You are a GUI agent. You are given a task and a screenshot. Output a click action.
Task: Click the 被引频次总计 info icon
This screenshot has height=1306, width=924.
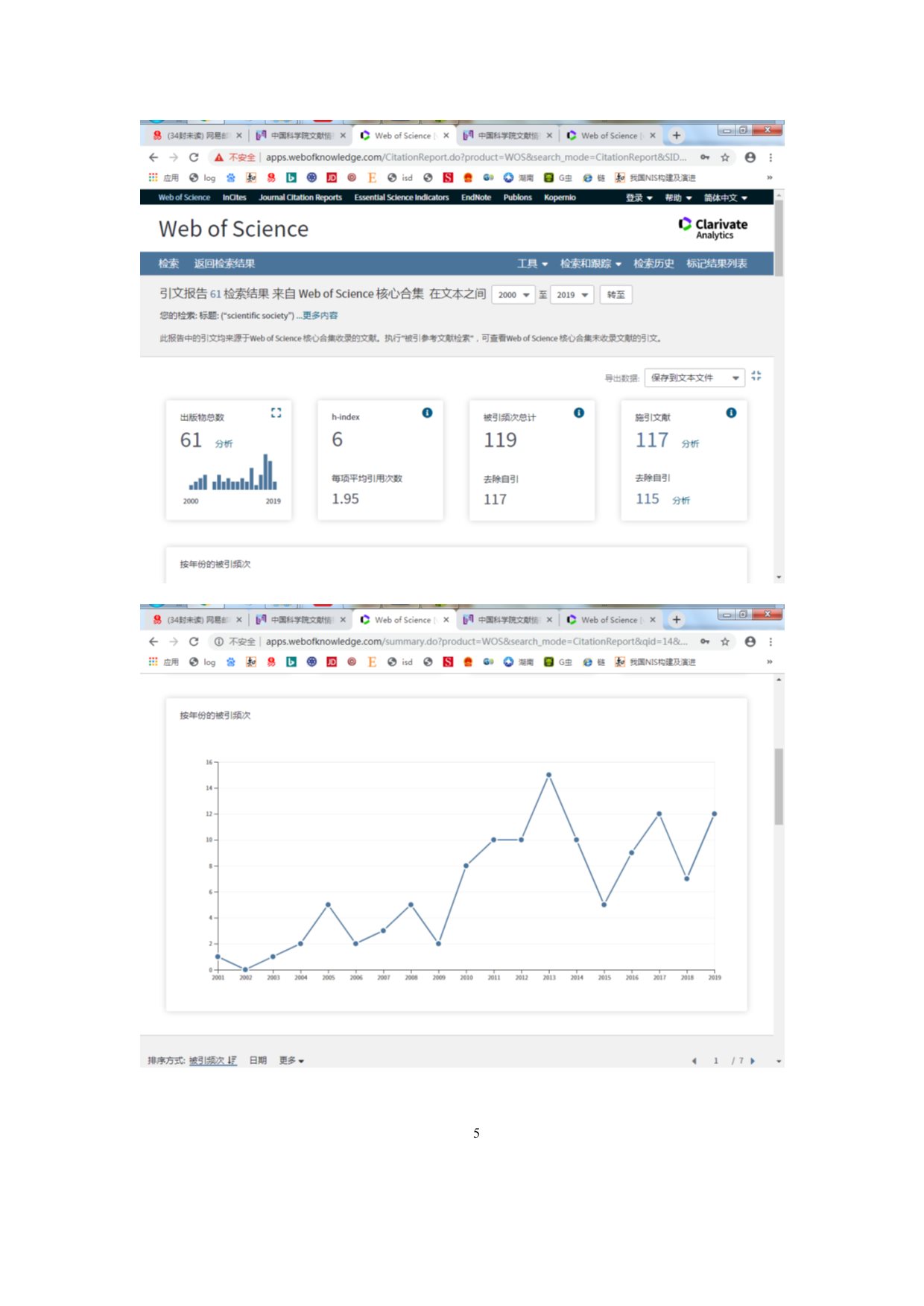(x=579, y=413)
